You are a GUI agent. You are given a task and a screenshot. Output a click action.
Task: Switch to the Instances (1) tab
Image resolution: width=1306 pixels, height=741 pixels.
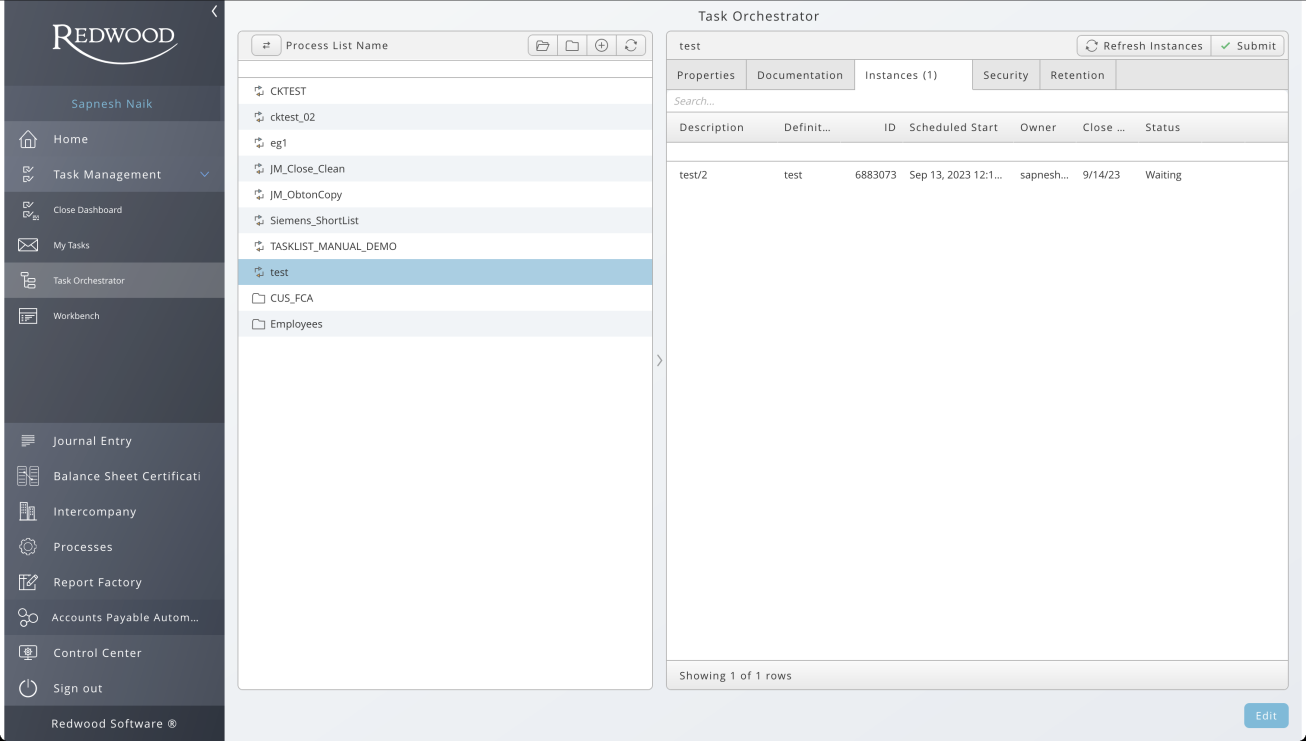click(x=913, y=75)
